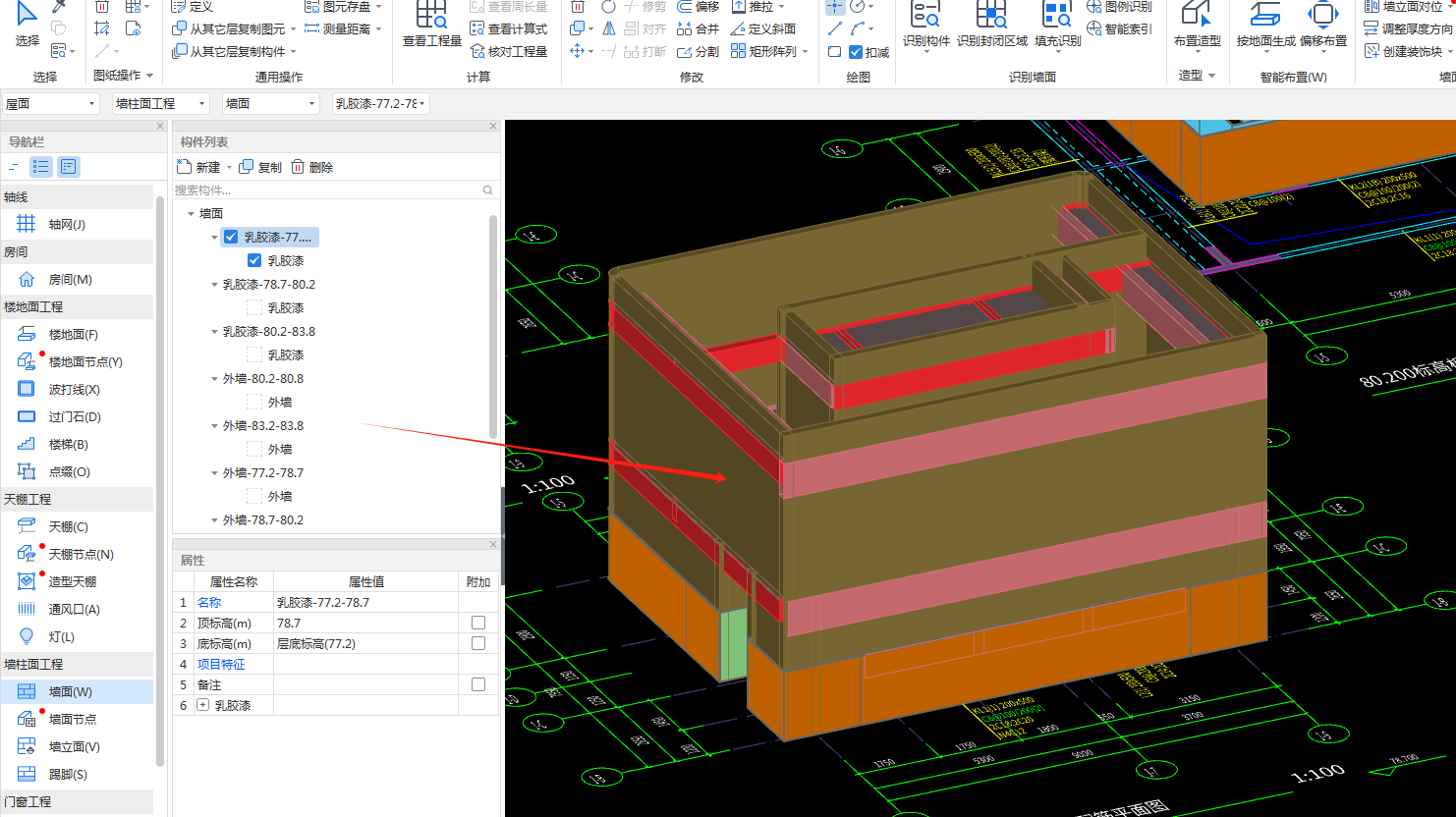The width and height of the screenshot is (1456, 817).
Task: Collapse the 墙面 root tree node
Action: 191,213
